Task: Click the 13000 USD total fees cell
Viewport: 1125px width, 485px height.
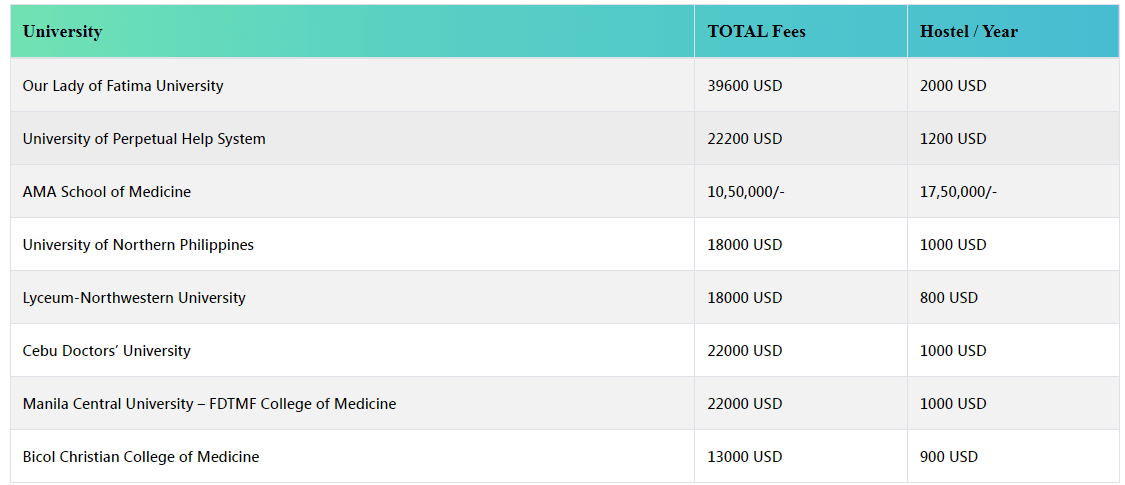Action: pyautogui.click(x=744, y=457)
